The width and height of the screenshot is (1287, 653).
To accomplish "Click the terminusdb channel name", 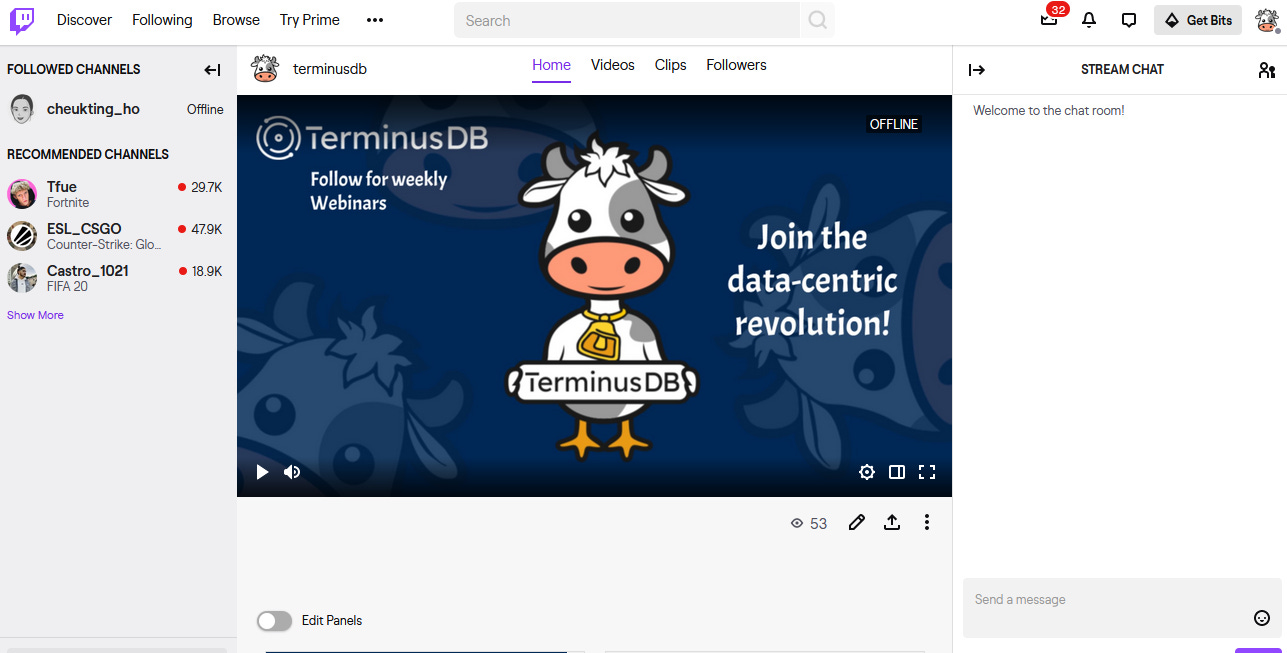I will (330, 69).
